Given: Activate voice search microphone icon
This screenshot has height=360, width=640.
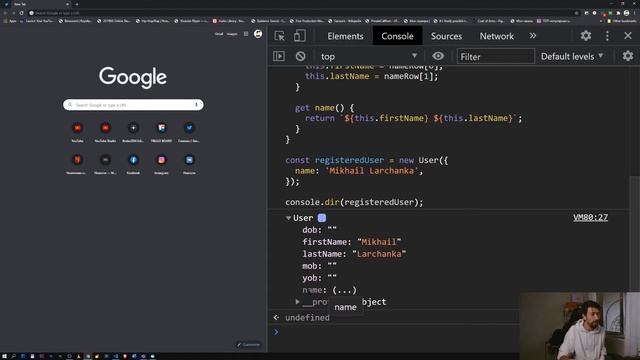Looking at the screenshot, I should pyautogui.click(x=196, y=105).
